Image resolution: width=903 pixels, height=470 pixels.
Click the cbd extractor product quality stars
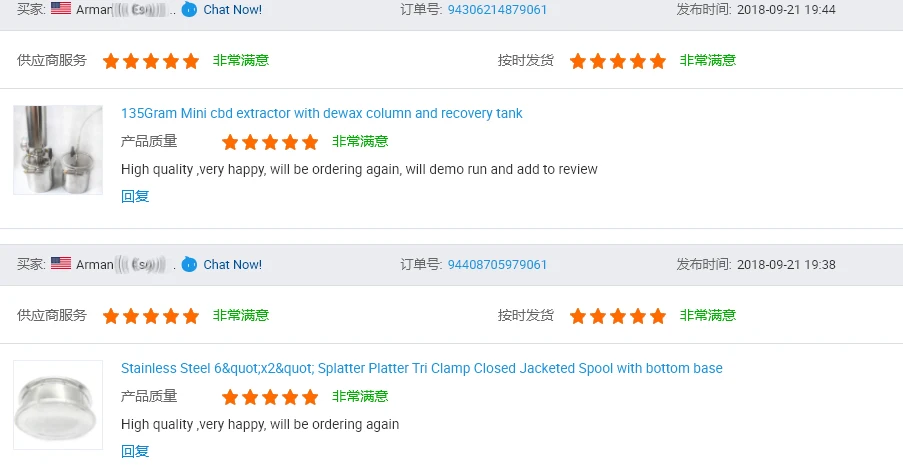pyautogui.click(x=270, y=142)
